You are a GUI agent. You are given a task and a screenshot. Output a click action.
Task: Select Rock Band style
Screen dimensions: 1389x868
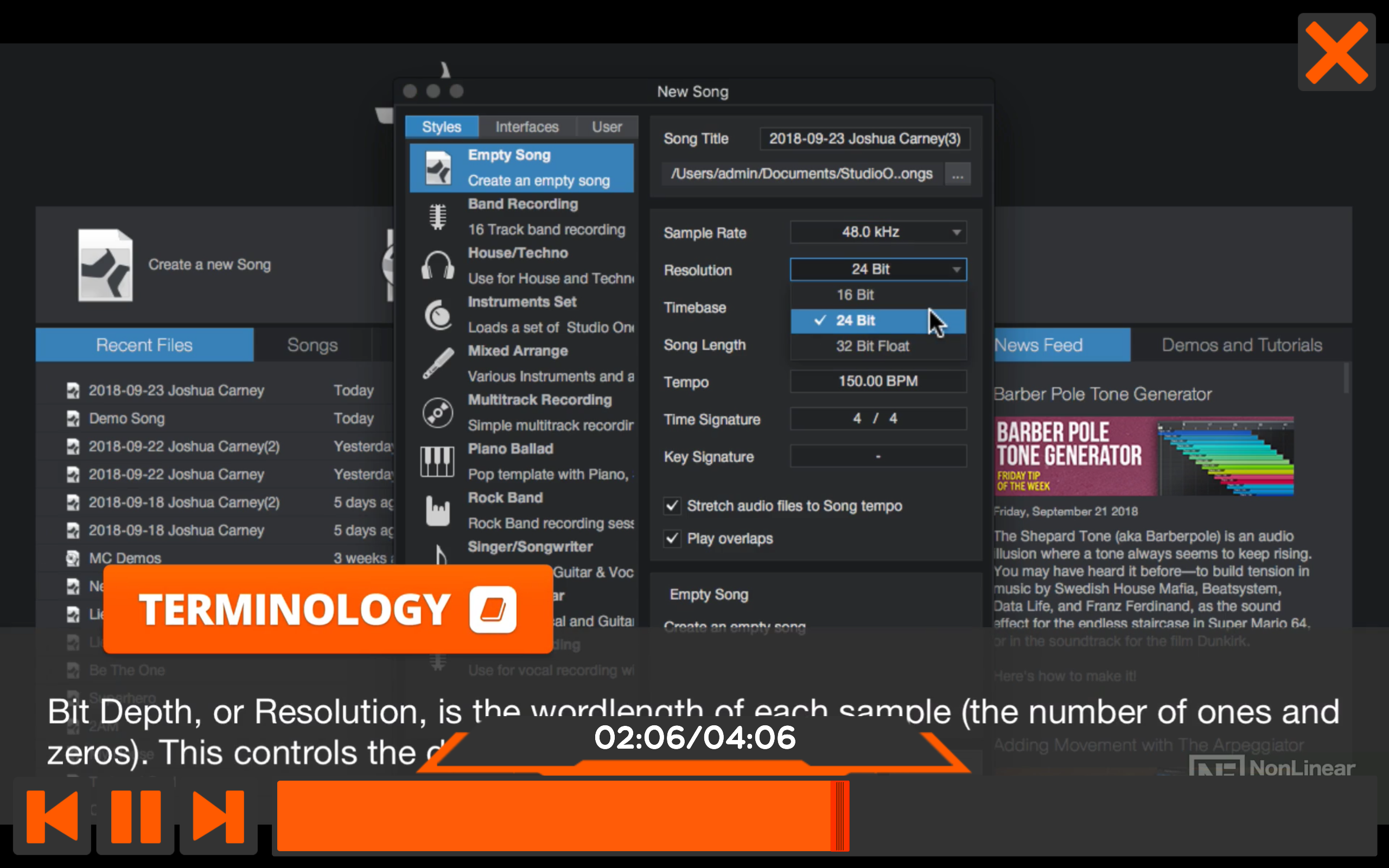pos(522,510)
